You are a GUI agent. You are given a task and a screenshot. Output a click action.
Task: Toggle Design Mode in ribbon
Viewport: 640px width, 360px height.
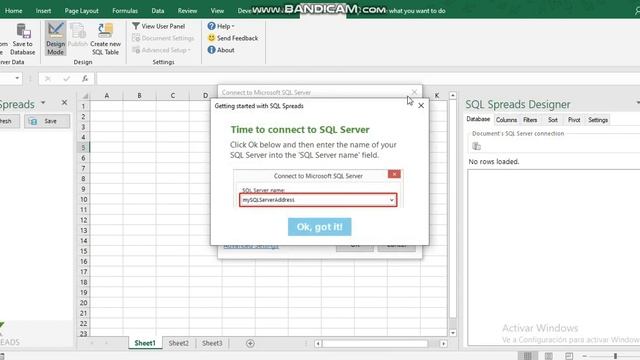(x=56, y=39)
